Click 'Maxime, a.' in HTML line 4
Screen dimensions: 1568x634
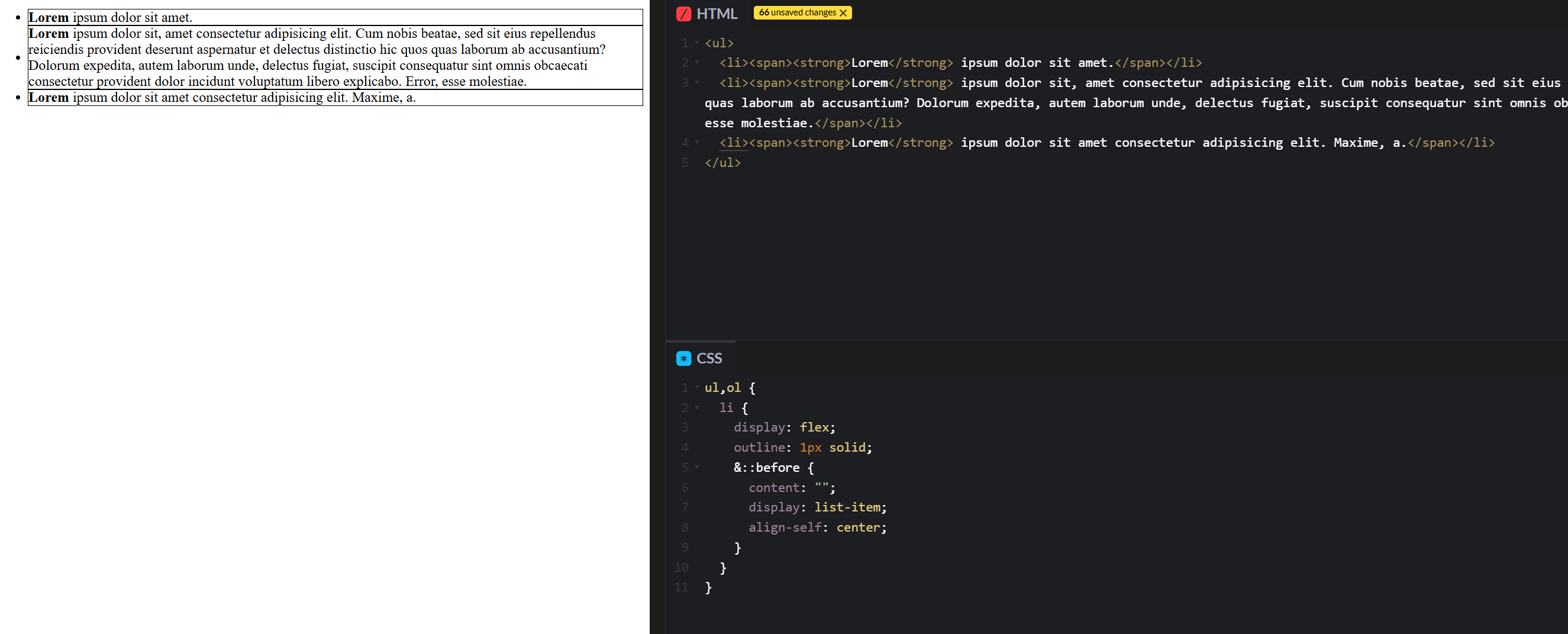(1370, 143)
